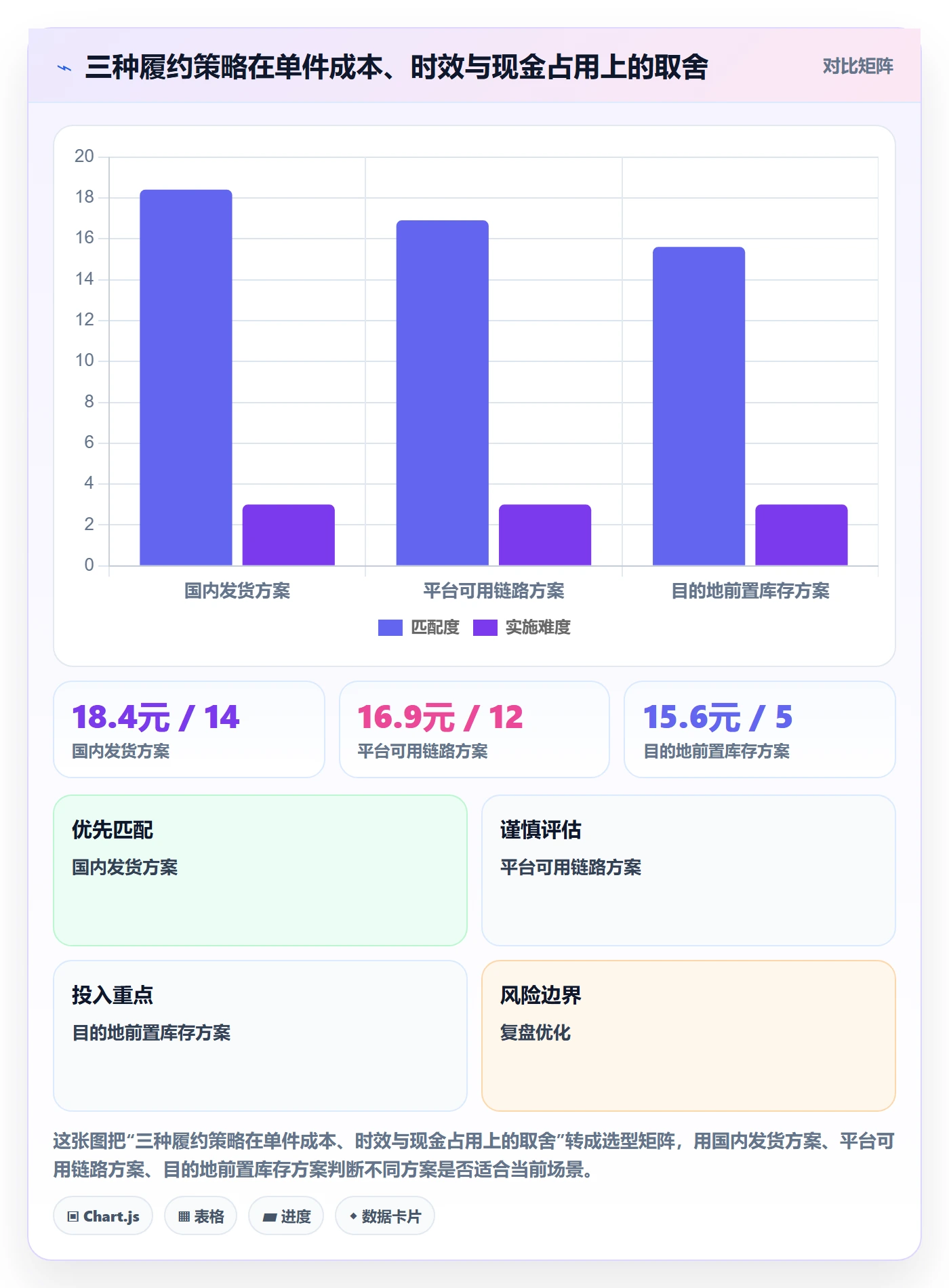Click the 平台可用链路方案 x-axis label
The width and height of the screenshot is (949, 1288).
(x=493, y=591)
